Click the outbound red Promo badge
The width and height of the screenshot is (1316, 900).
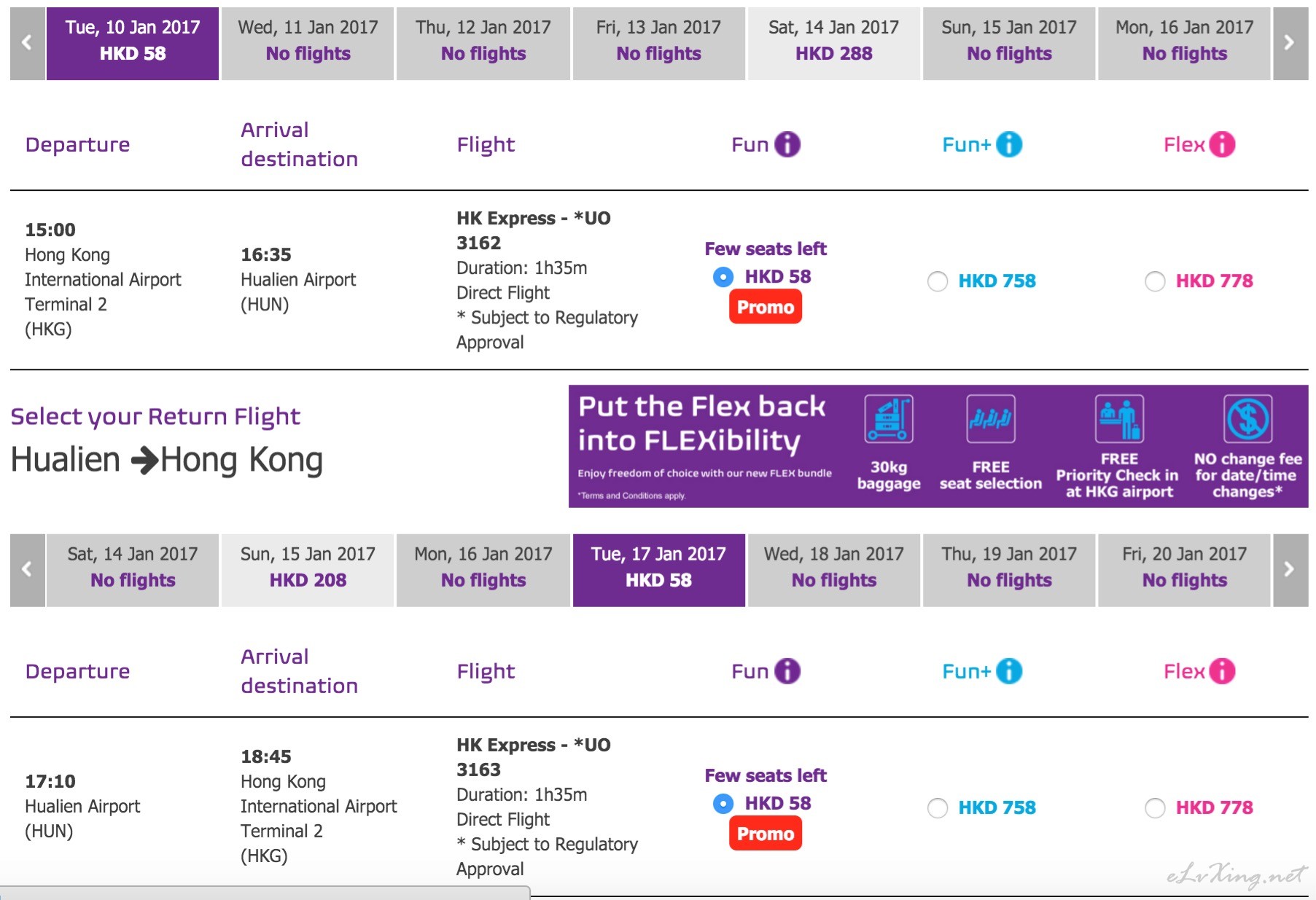766,307
